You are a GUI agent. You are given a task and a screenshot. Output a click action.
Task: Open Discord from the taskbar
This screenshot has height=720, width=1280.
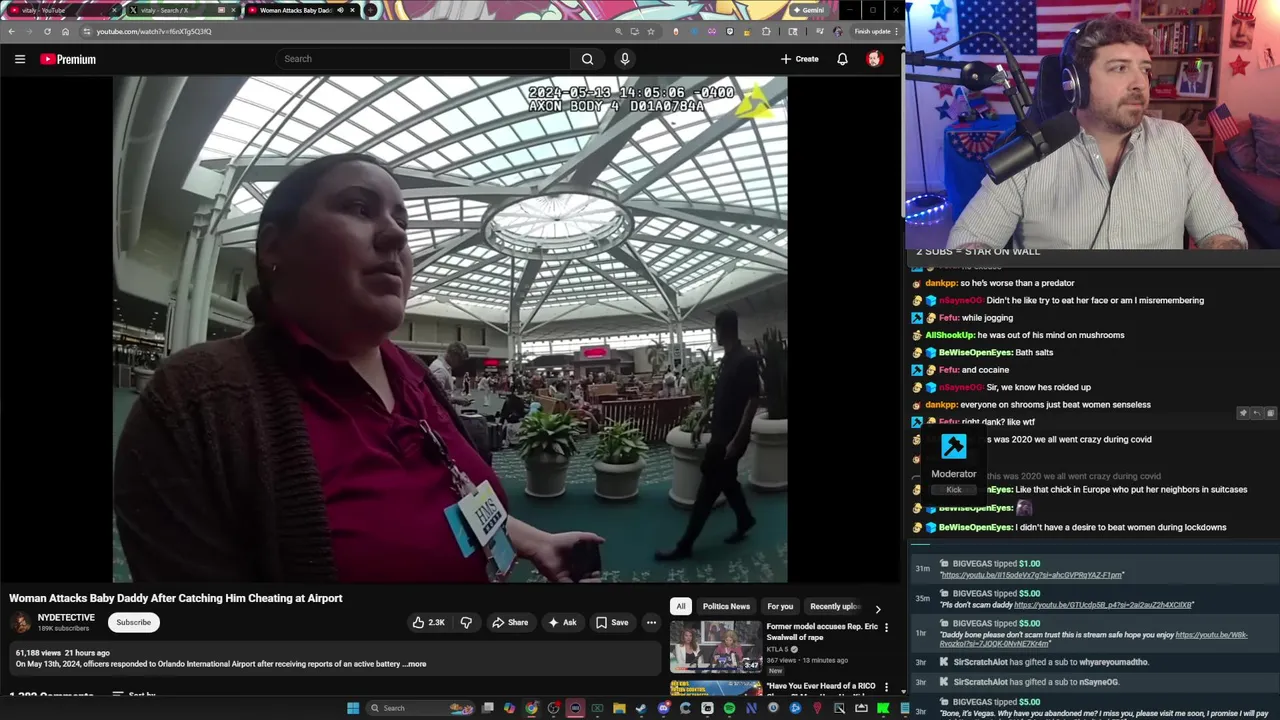pos(664,708)
